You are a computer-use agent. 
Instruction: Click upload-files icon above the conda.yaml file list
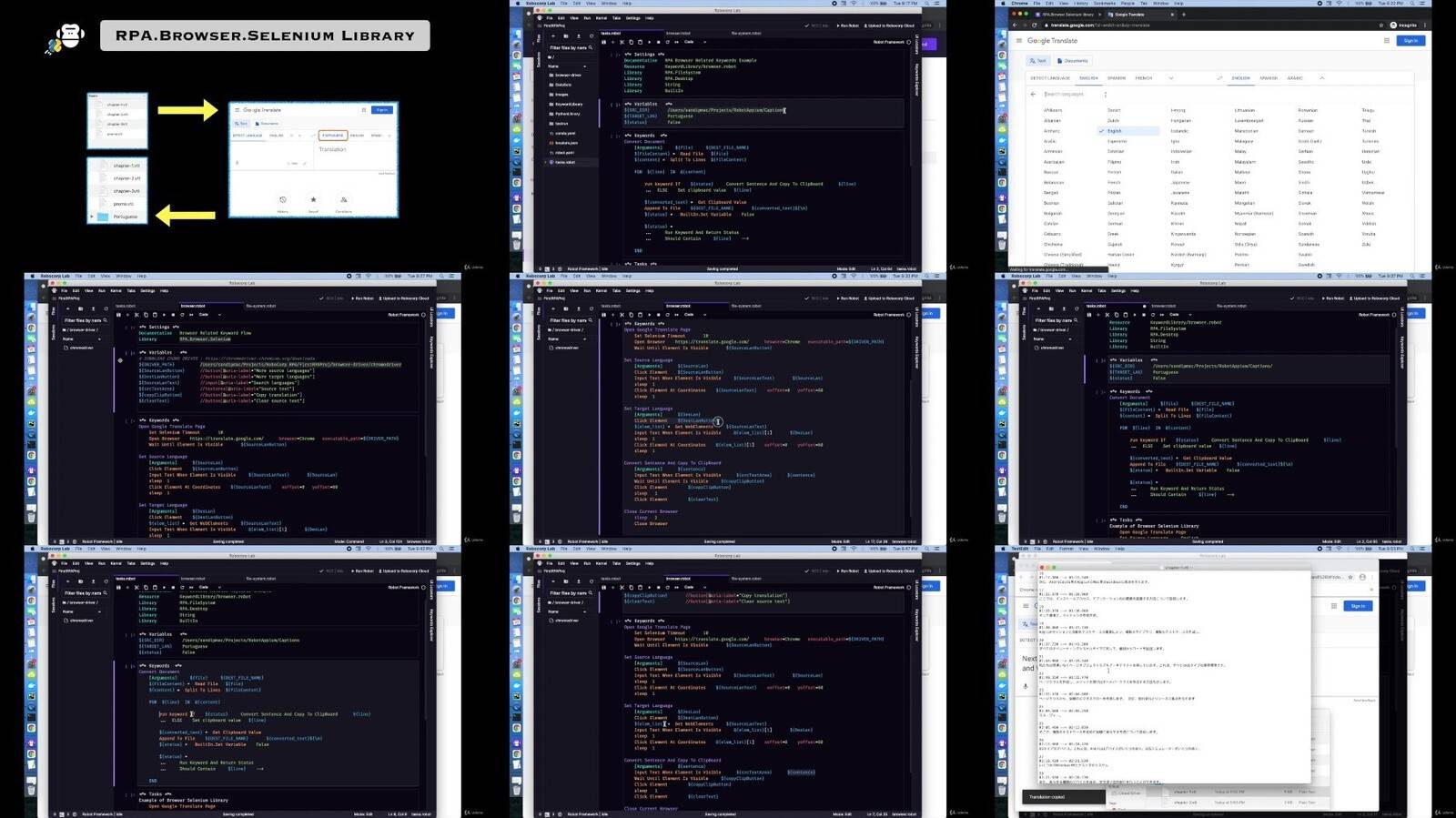pyautogui.click(x=579, y=36)
